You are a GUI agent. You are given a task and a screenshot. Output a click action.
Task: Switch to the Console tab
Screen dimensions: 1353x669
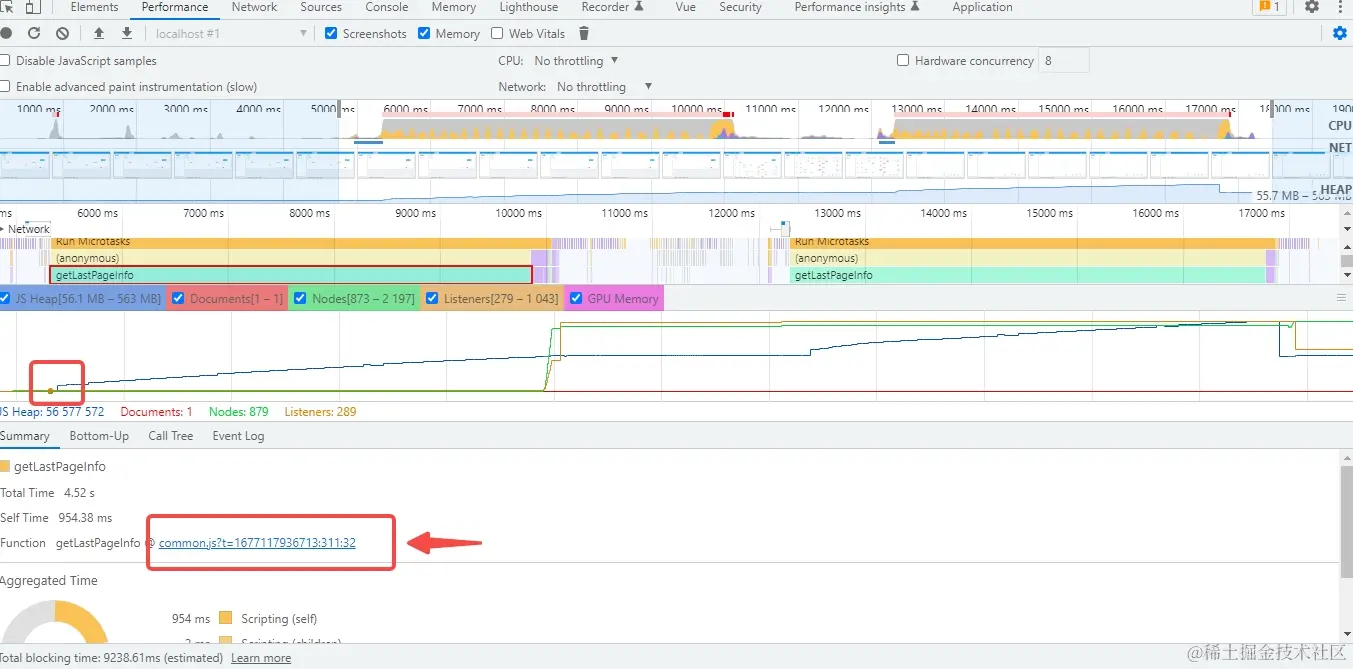tap(387, 7)
